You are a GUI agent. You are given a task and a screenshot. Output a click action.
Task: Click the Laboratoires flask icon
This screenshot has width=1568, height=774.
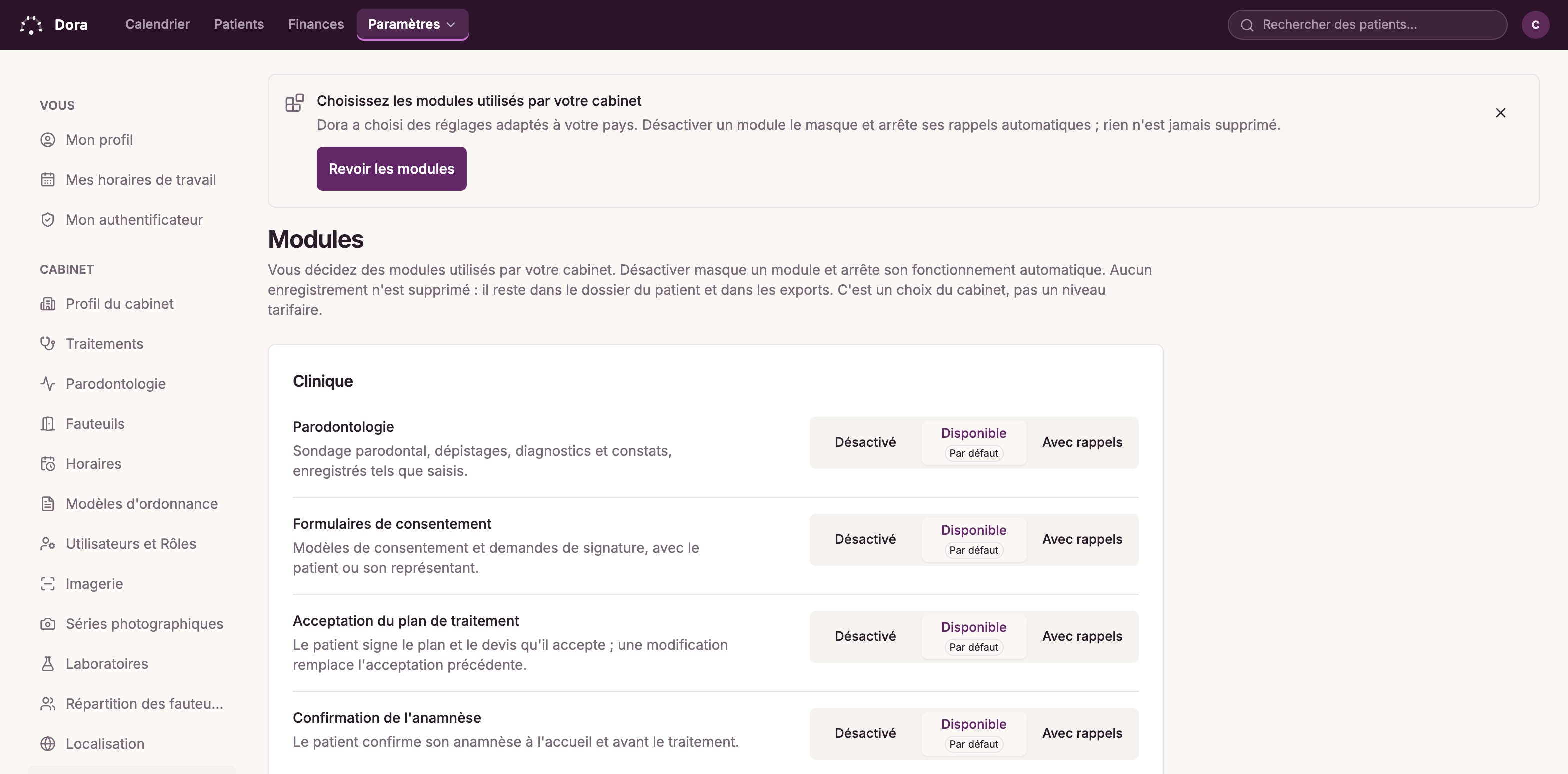coord(48,664)
